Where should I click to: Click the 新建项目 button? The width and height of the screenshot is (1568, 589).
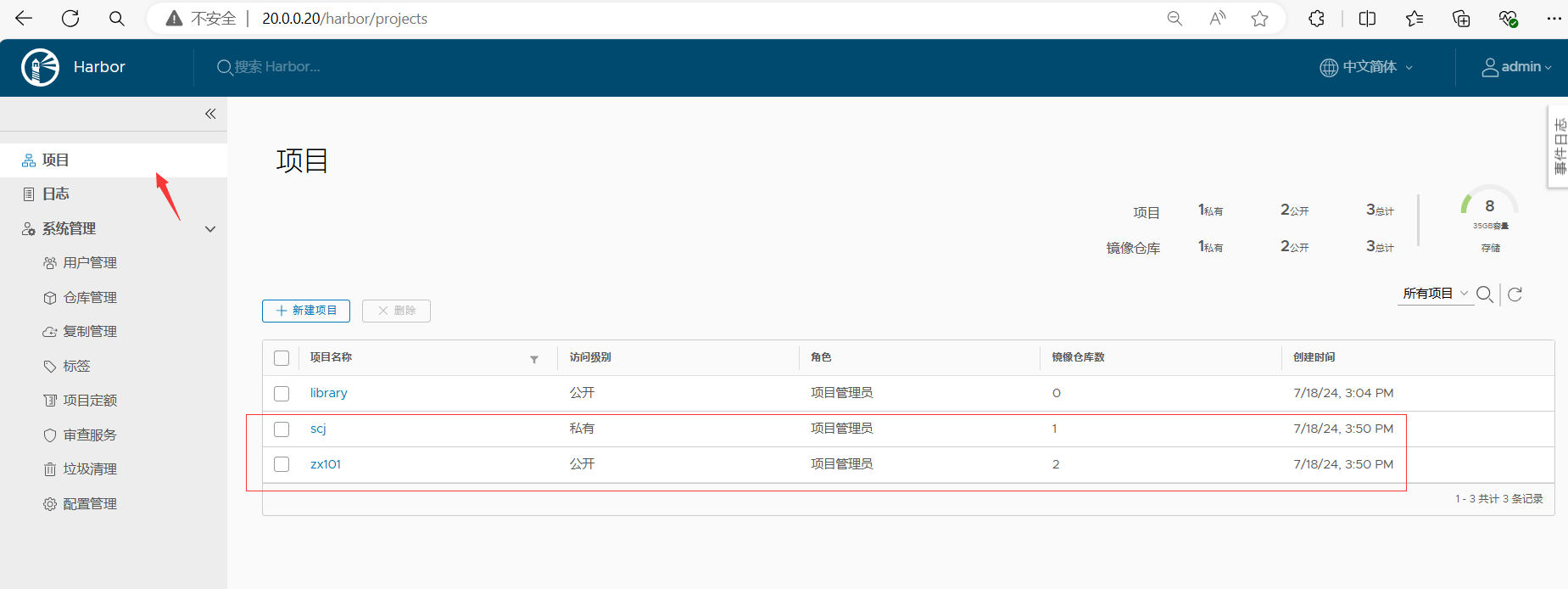[306, 311]
